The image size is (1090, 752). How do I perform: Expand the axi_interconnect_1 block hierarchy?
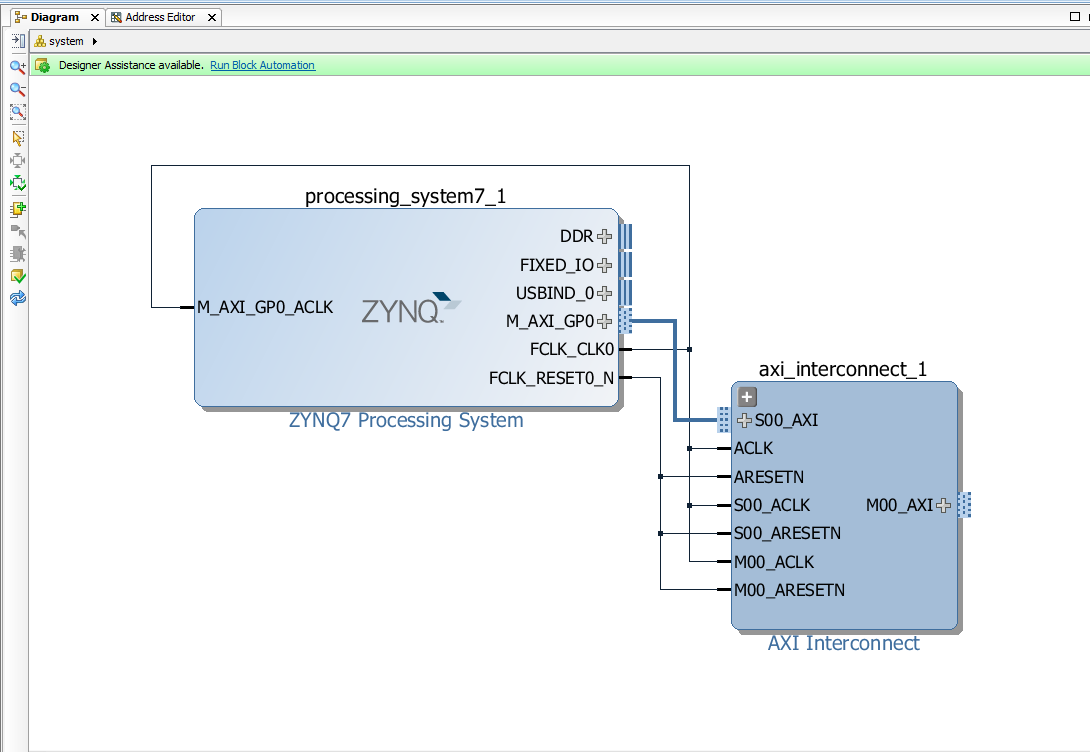[747, 397]
